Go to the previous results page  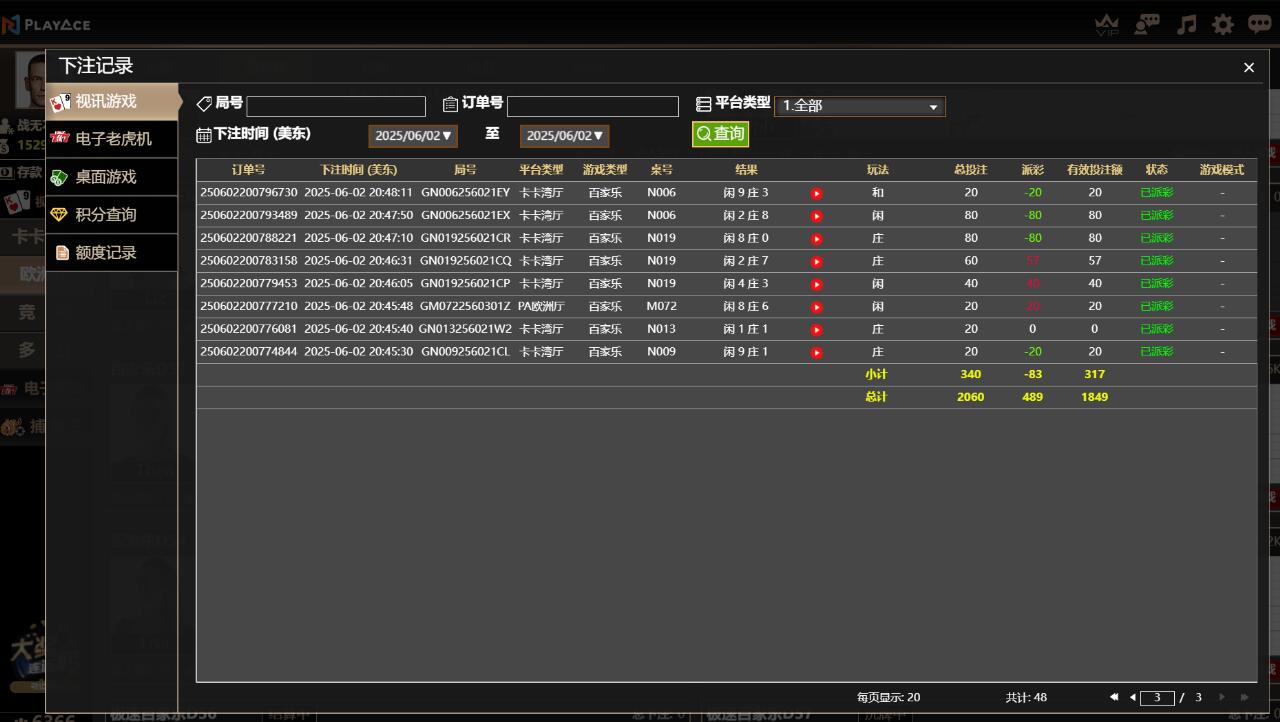pos(1132,697)
